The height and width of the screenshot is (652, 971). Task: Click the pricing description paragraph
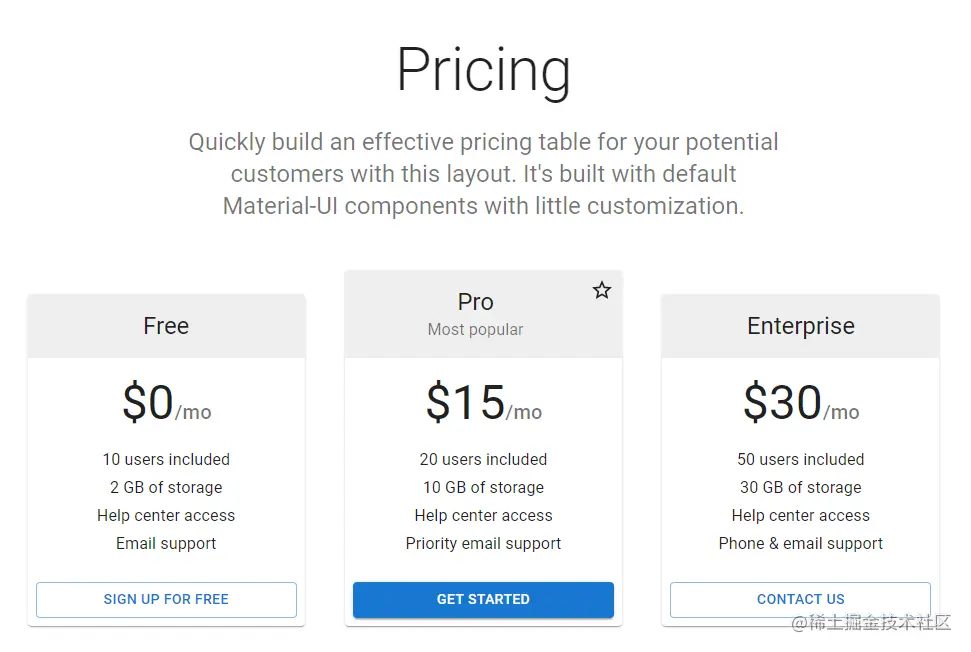click(x=484, y=174)
